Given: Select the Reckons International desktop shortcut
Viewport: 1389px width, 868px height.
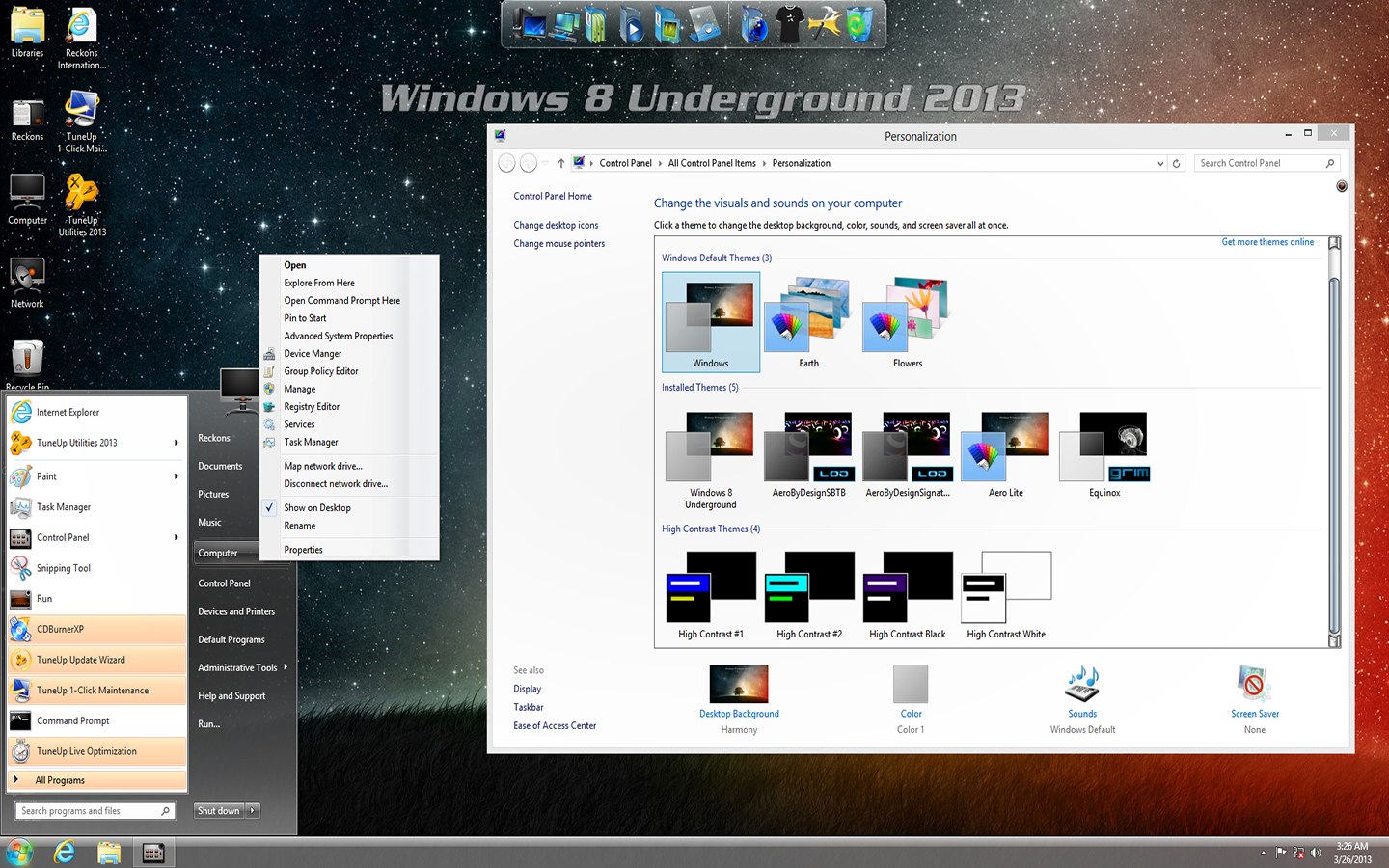Looking at the screenshot, I should [x=82, y=40].
